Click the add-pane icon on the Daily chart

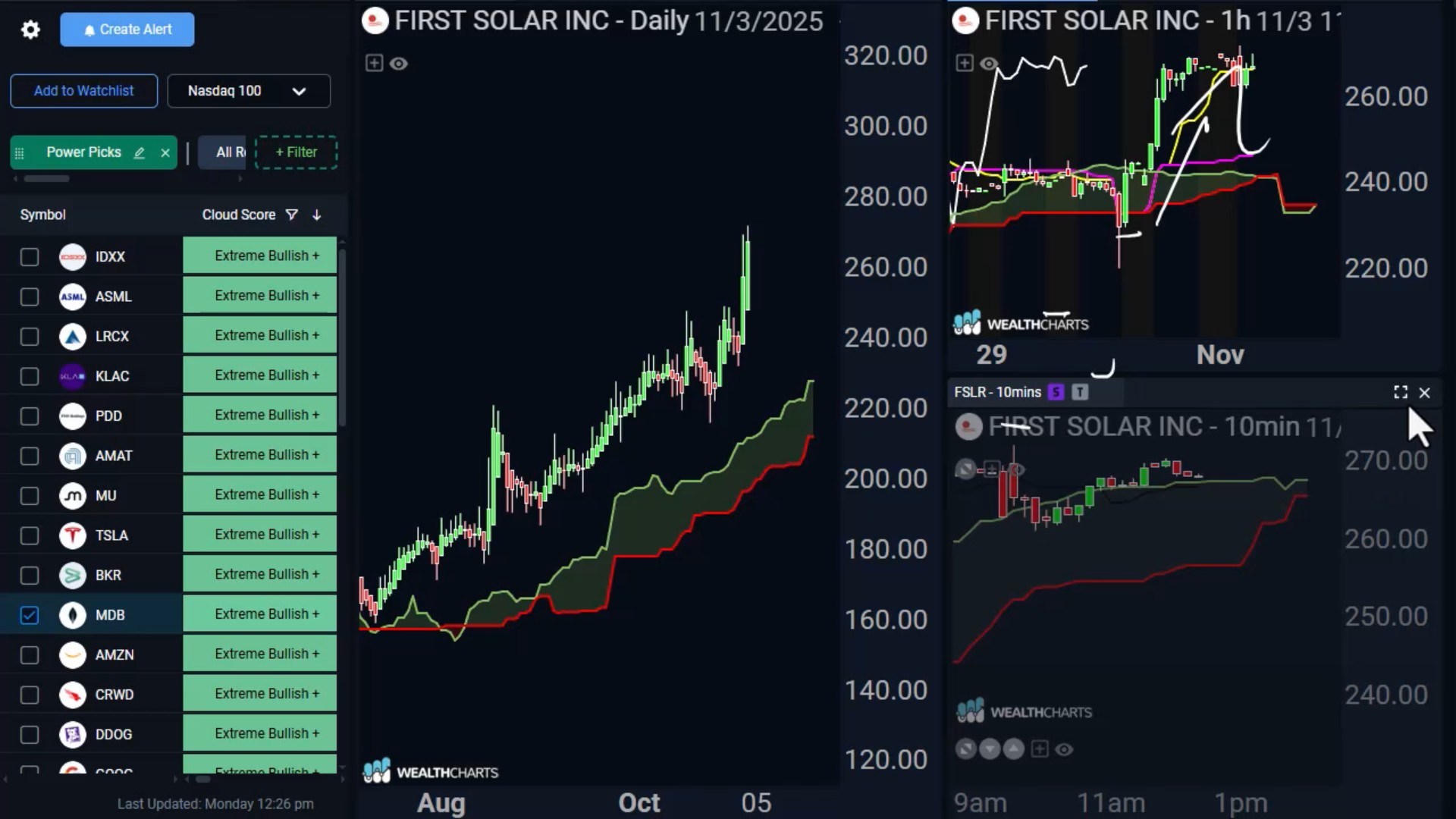(x=374, y=63)
